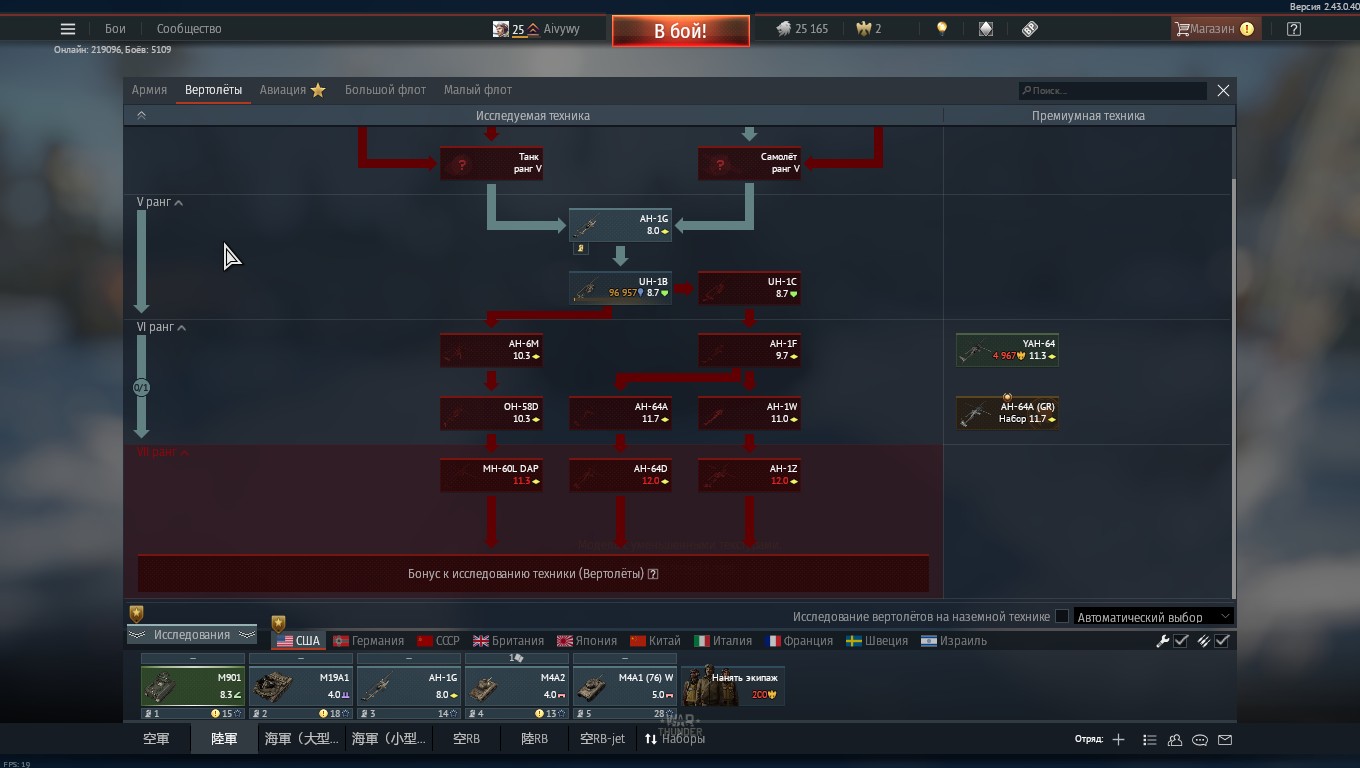Open the hamburger main menu

click(68, 29)
